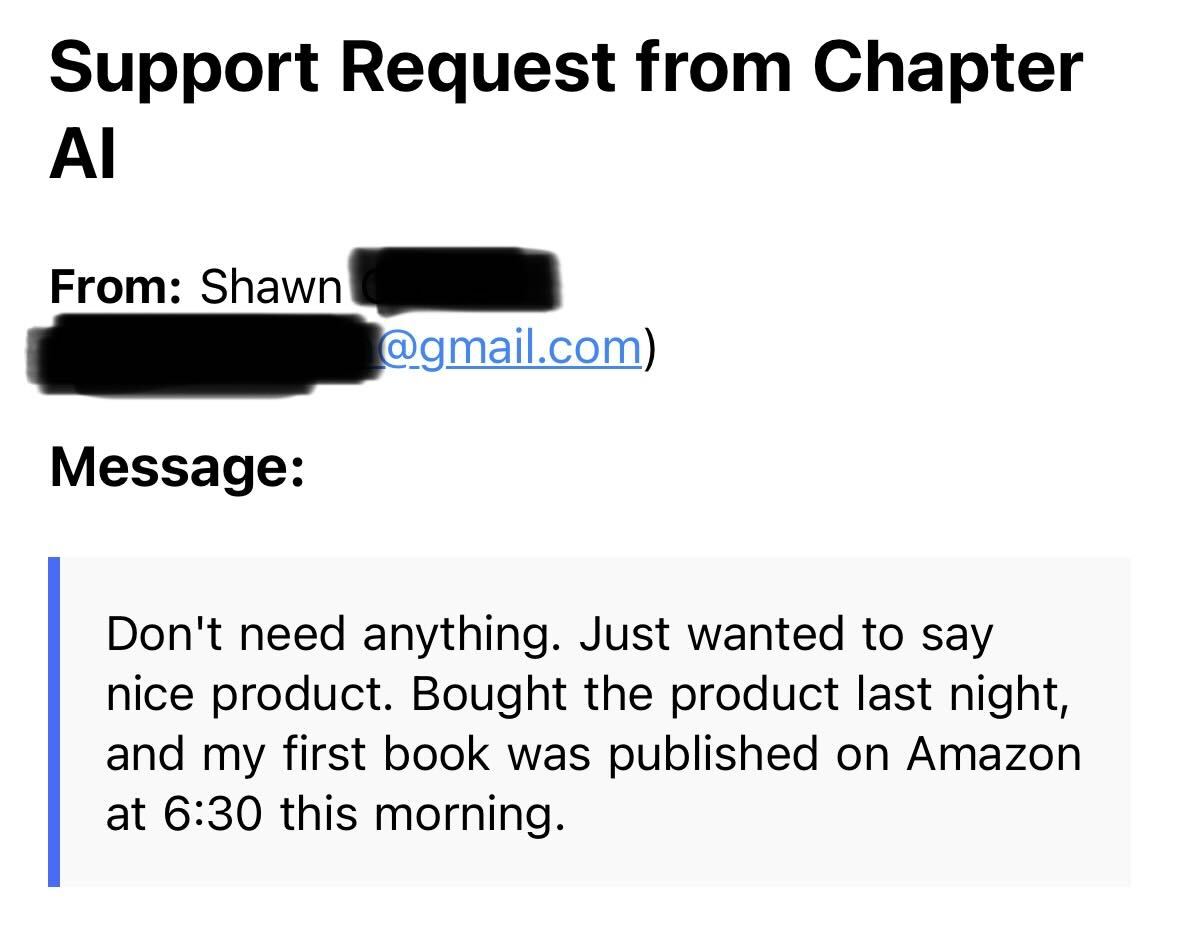Click "this morning." at the message end
This screenshot has height=943, width=1179.
423,815
